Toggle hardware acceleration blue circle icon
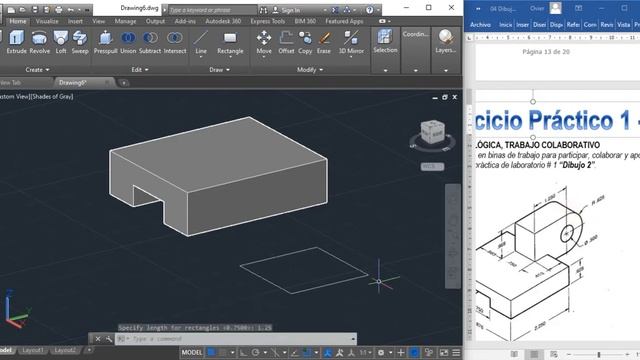This screenshot has width=640, height=360. 414,352
